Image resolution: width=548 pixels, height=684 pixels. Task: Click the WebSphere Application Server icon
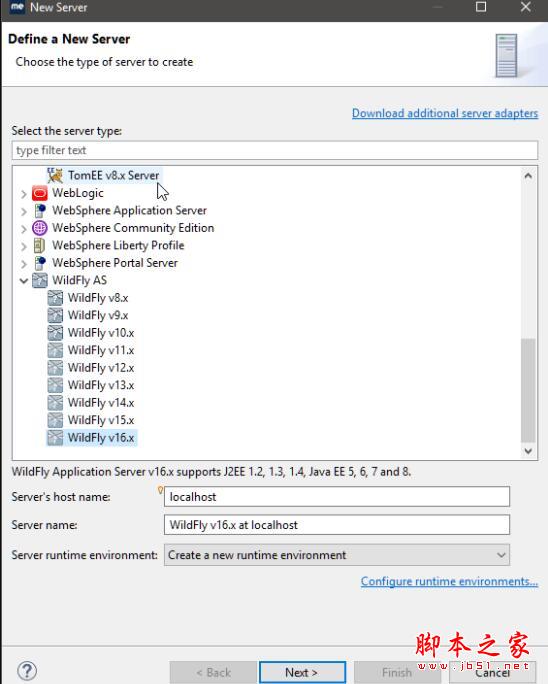[x=40, y=210]
